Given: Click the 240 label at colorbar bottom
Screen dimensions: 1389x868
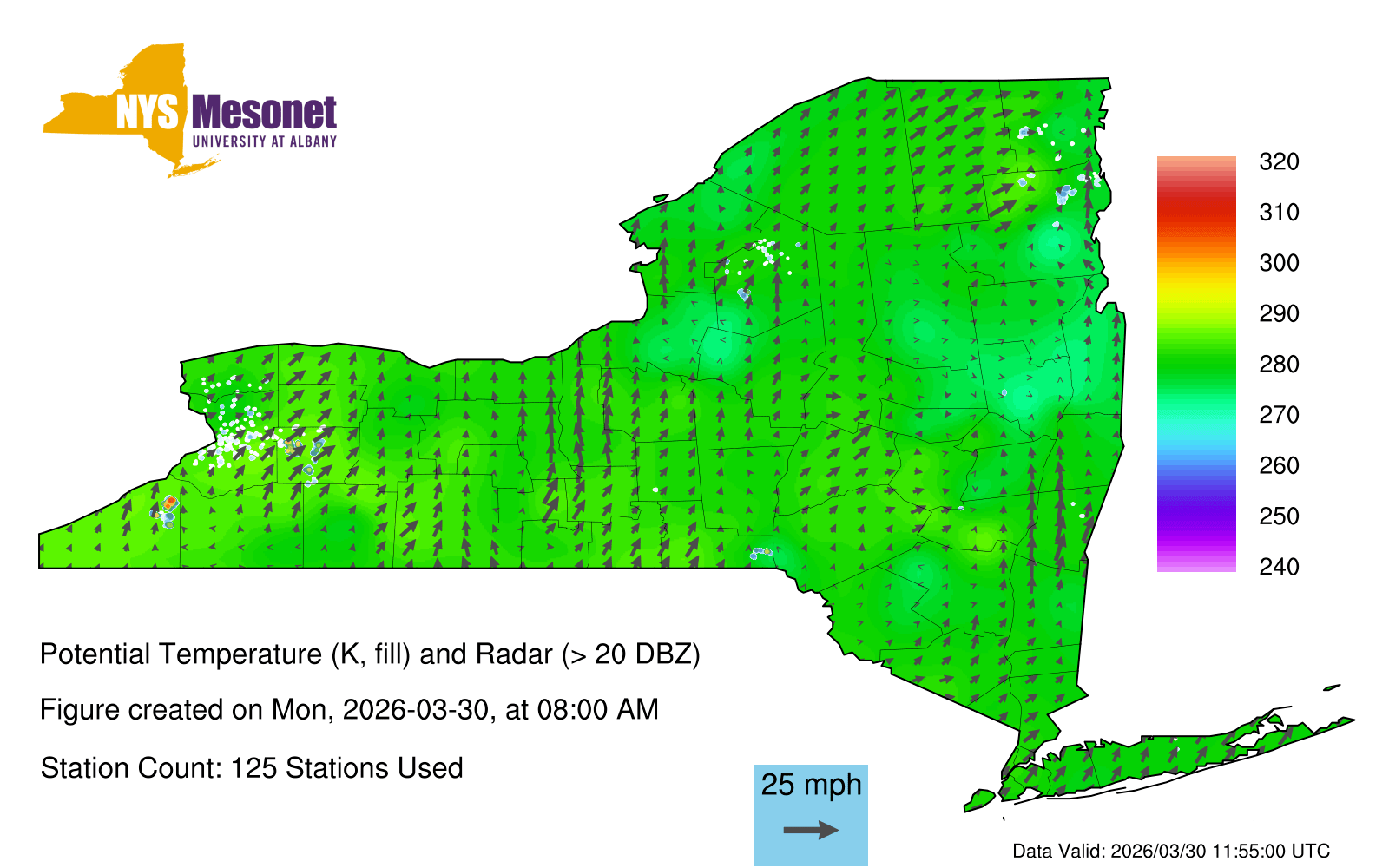Looking at the screenshot, I should (x=1279, y=568).
